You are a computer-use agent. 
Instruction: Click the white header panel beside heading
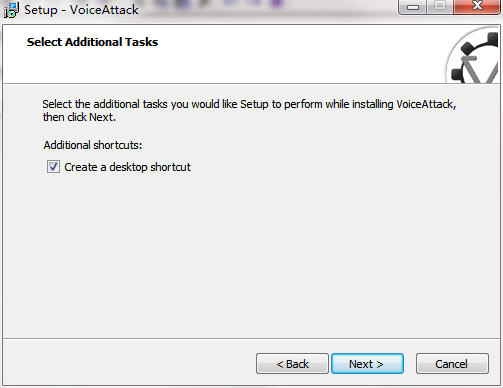point(300,53)
